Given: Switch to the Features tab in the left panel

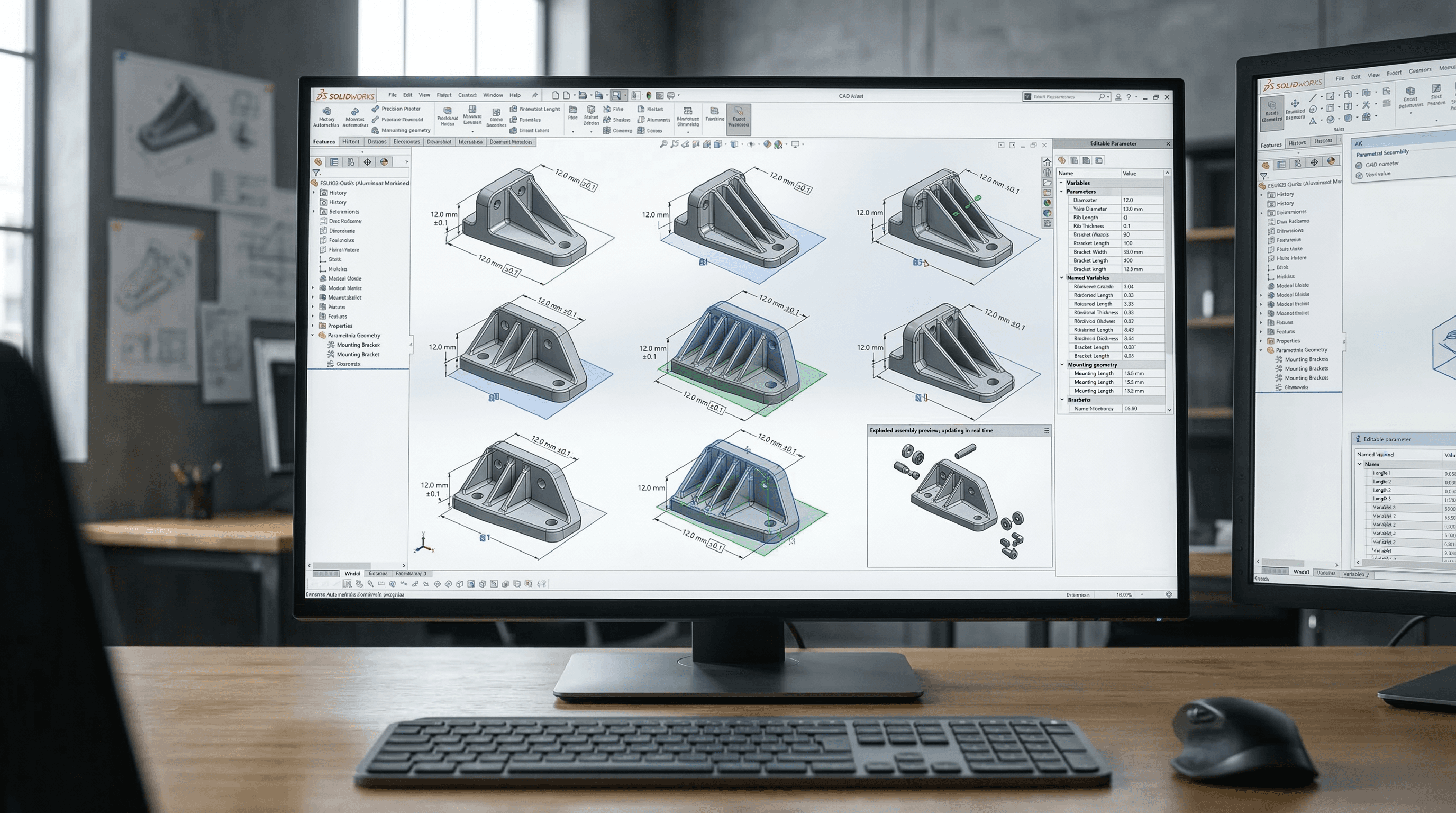Looking at the screenshot, I should 325,142.
